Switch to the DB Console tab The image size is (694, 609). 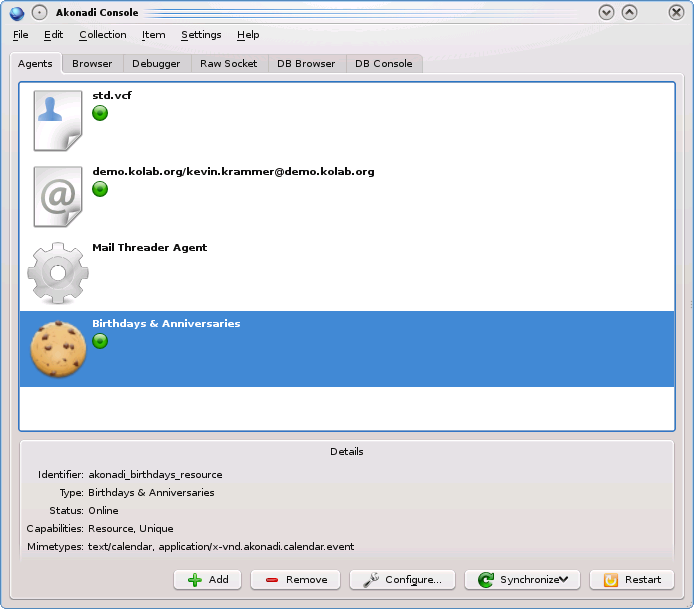[384, 64]
